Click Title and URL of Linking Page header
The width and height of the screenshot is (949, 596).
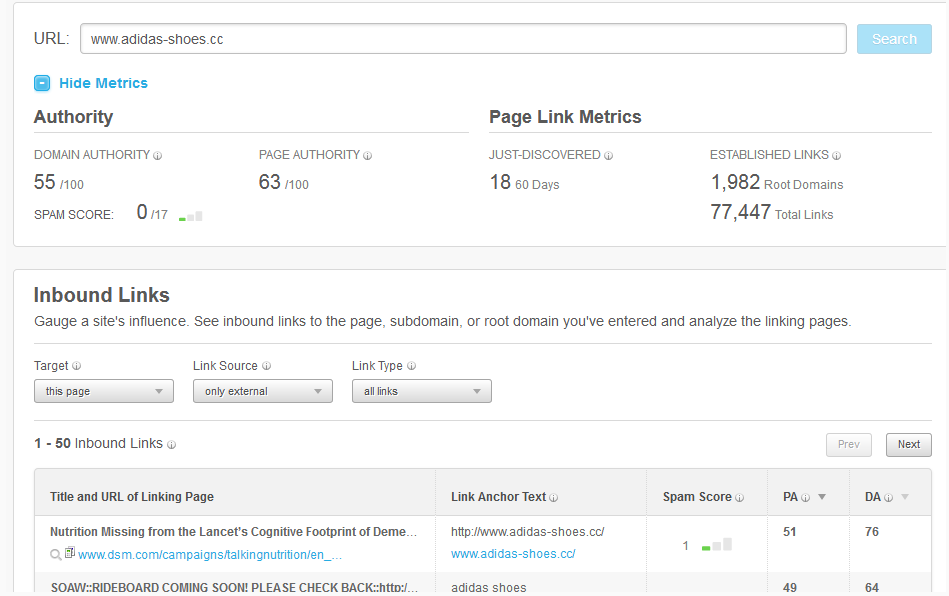(x=132, y=497)
